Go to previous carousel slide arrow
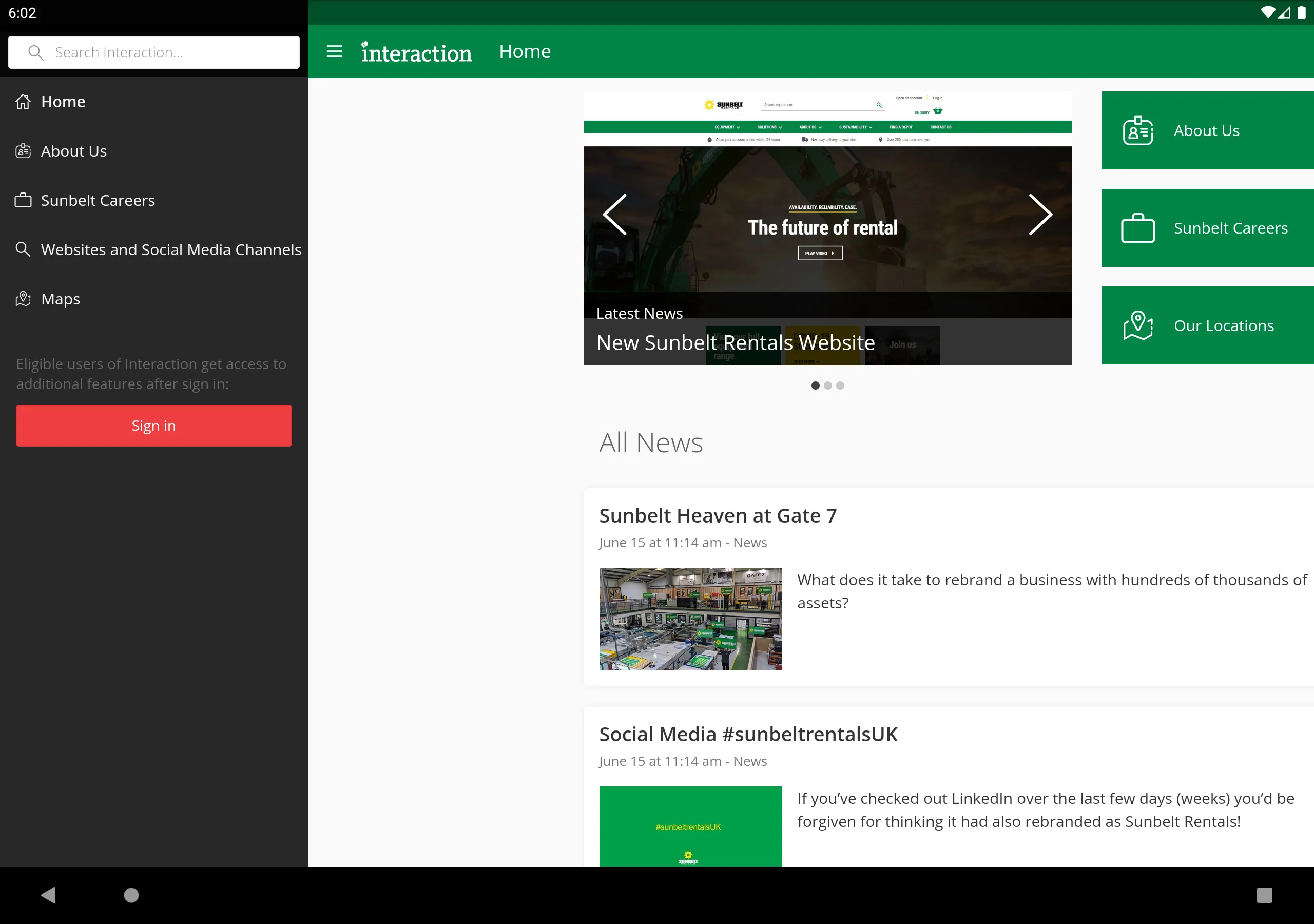This screenshot has width=1314, height=924. (614, 215)
